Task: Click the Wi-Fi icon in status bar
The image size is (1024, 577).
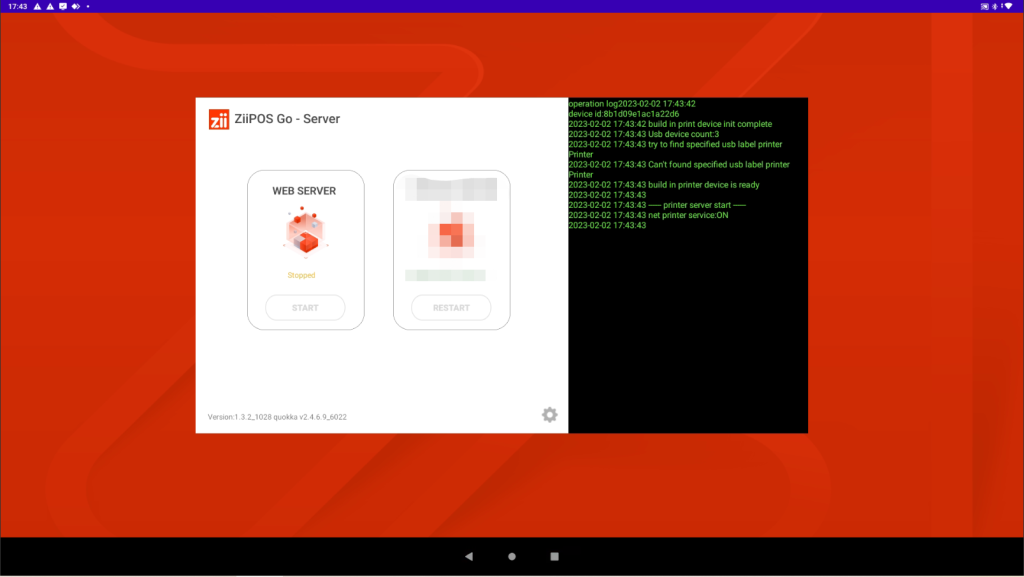Action: (1006, 6)
